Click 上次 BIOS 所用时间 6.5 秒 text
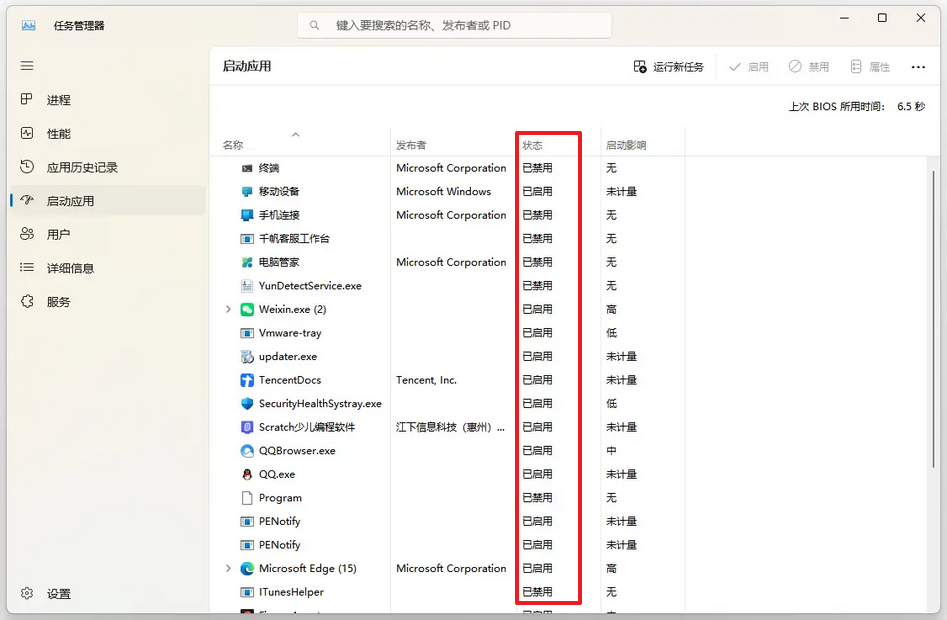The width and height of the screenshot is (947, 620). tap(856, 106)
